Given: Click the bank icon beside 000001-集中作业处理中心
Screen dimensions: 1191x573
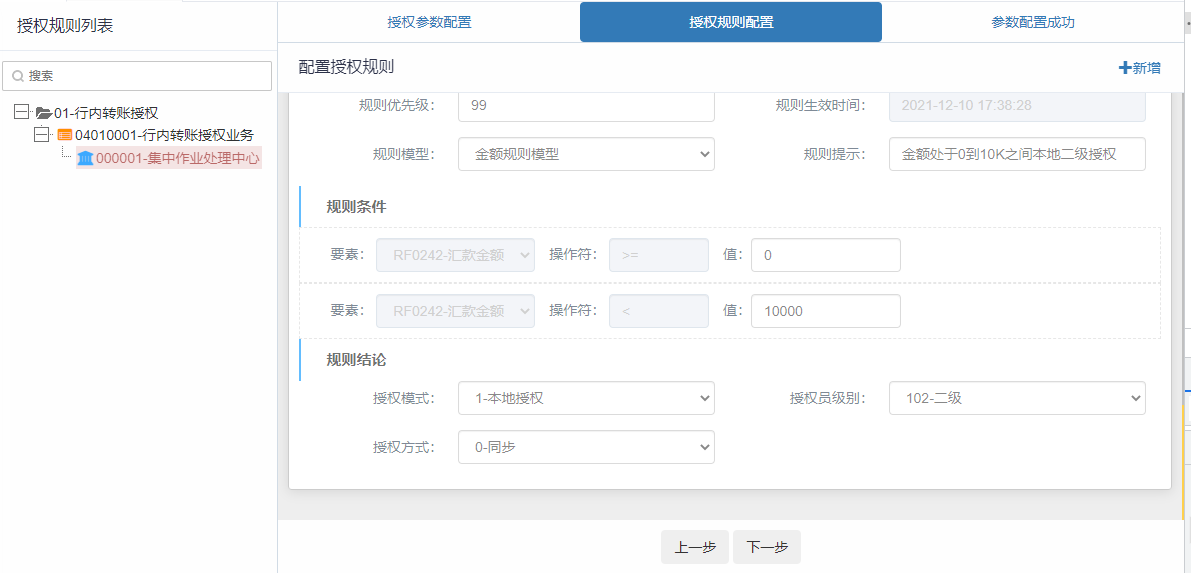Looking at the screenshot, I should 85,158.
